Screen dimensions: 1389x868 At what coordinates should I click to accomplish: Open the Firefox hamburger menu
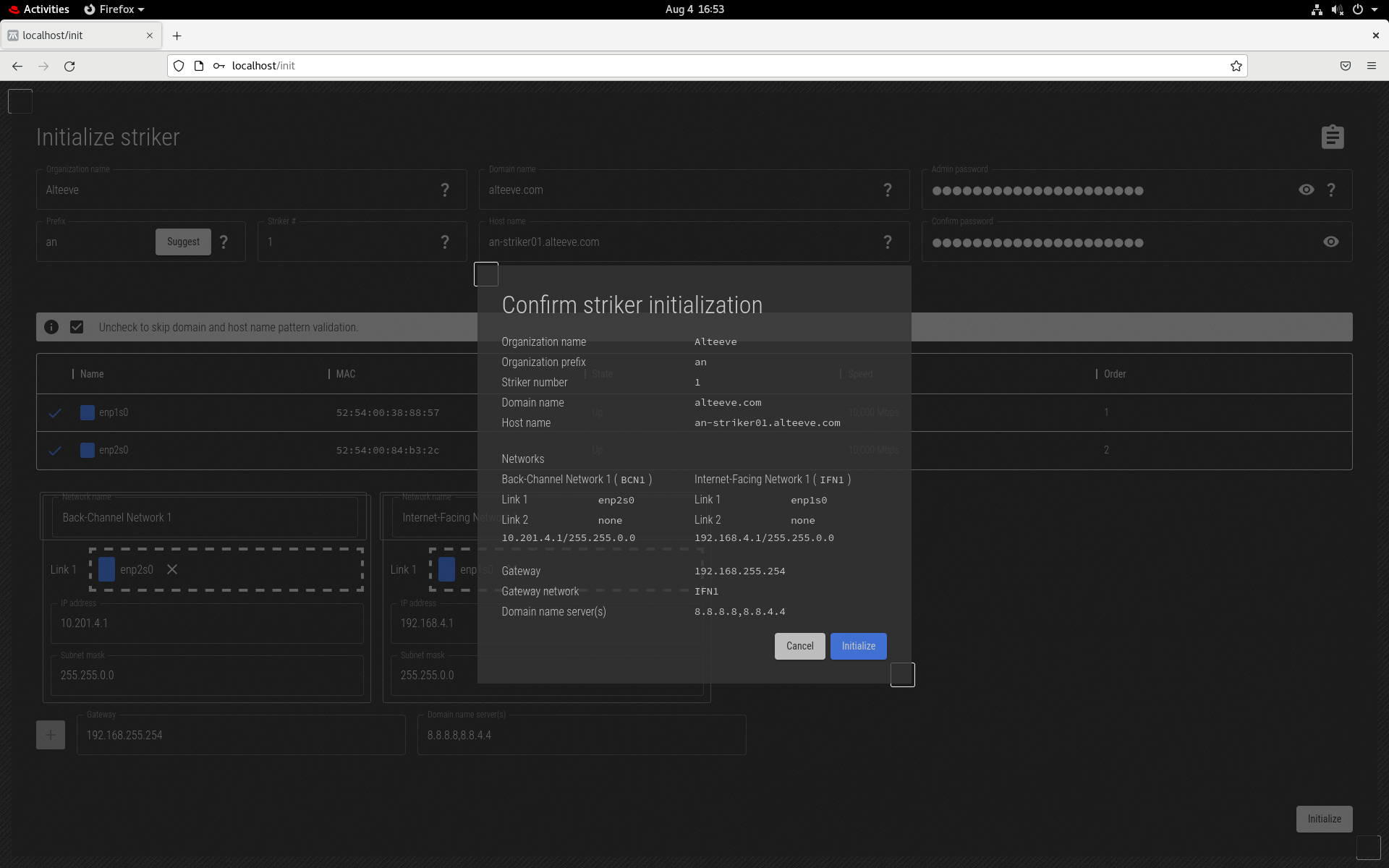tap(1372, 66)
